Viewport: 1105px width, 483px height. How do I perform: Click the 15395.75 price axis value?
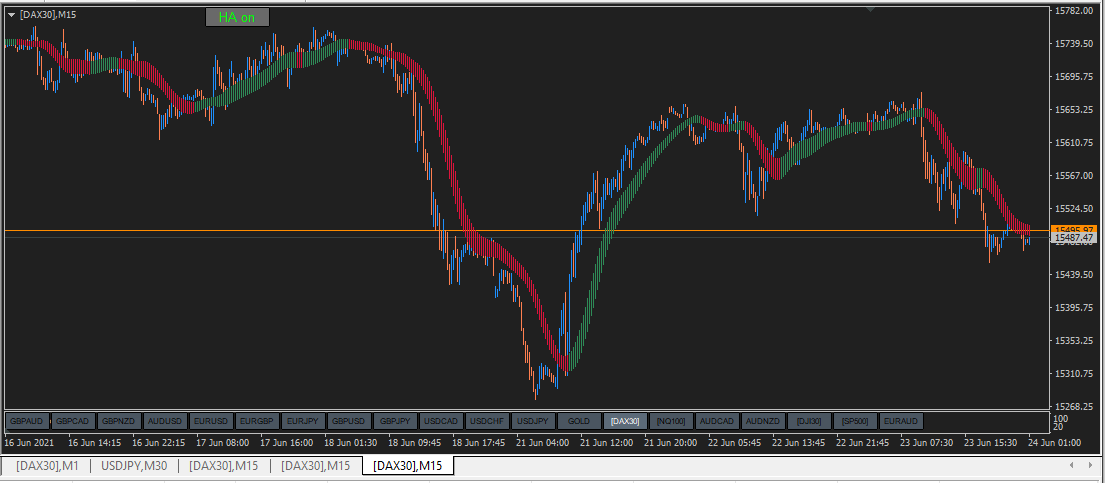1075,307
